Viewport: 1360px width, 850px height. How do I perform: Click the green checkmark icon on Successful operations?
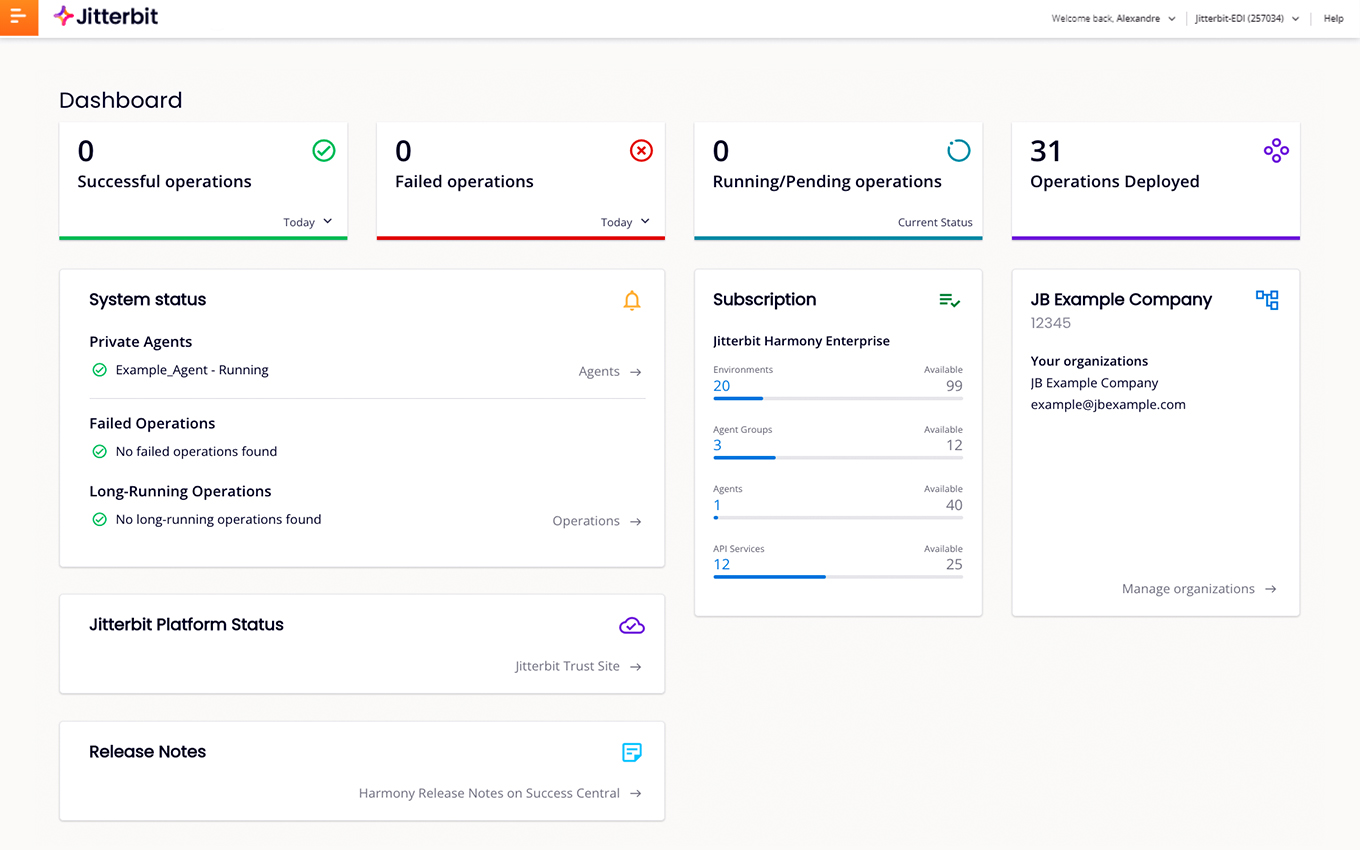tap(323, 150)
